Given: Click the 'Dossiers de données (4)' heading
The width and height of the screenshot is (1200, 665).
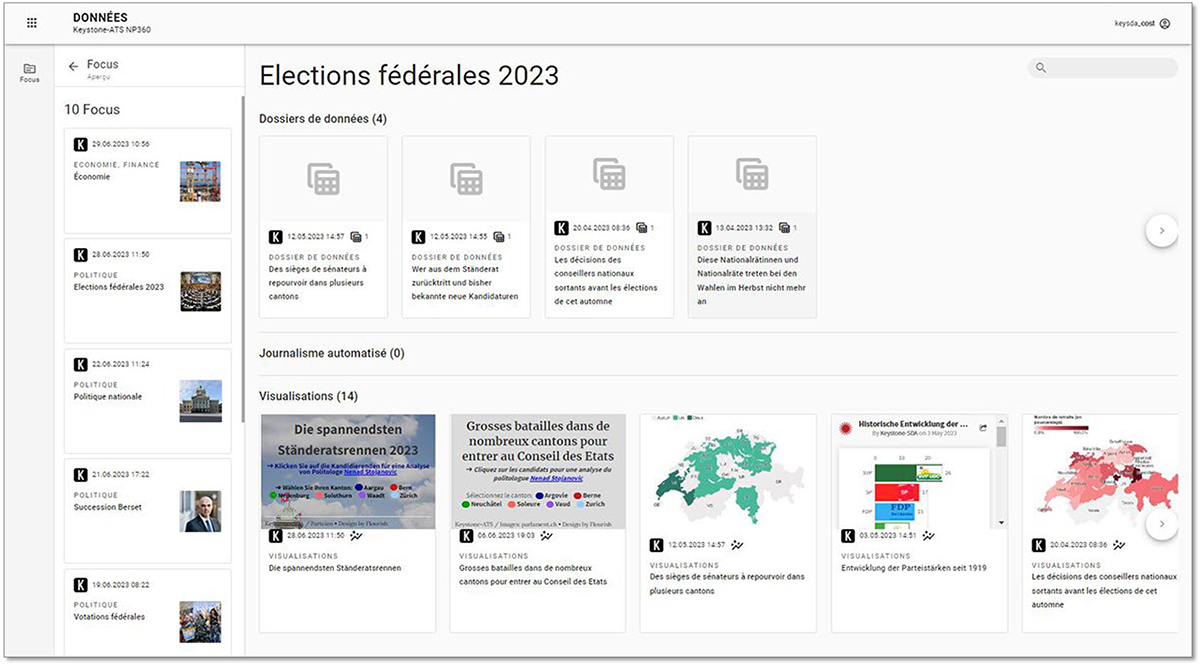Looking at the screenshot, I should [x=323, y=119].
